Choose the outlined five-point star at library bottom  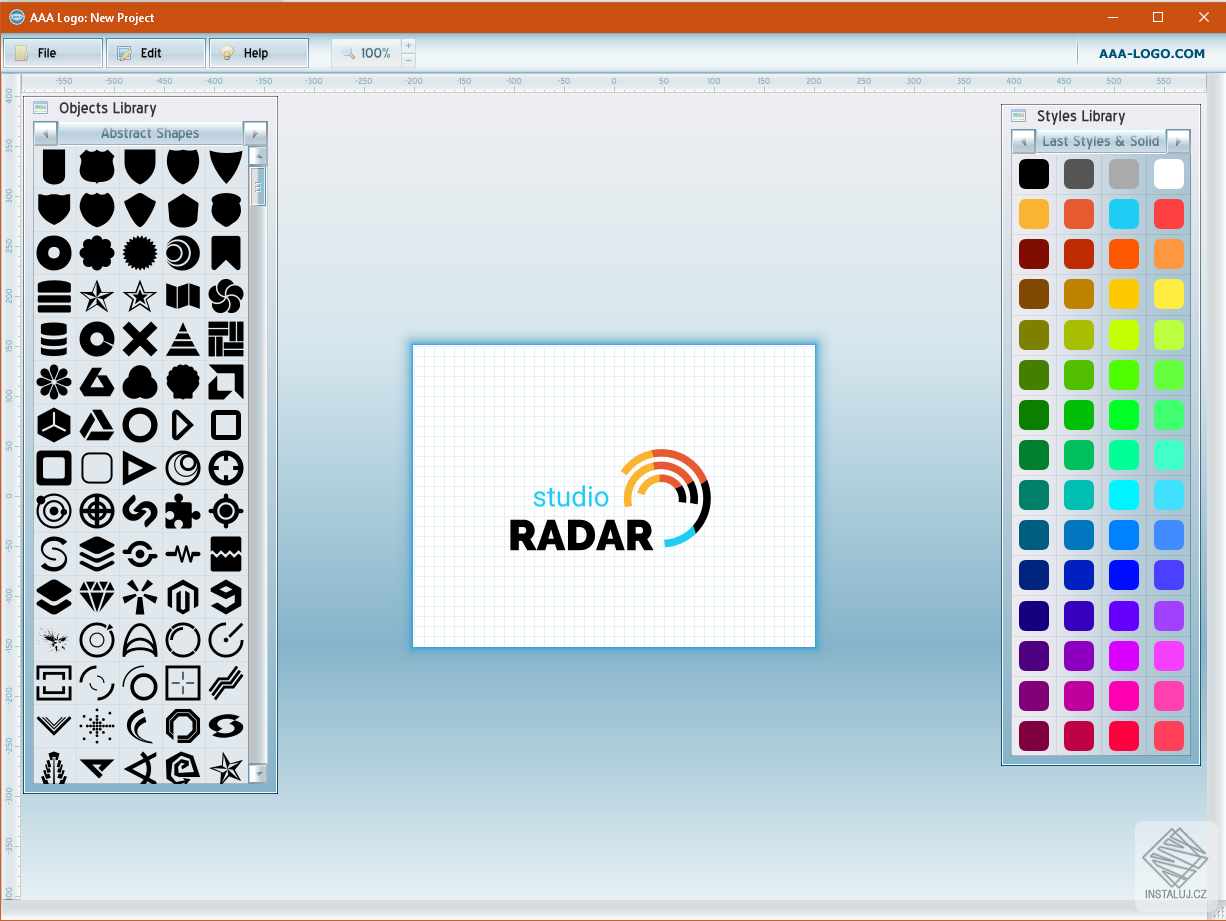(226, 768)
